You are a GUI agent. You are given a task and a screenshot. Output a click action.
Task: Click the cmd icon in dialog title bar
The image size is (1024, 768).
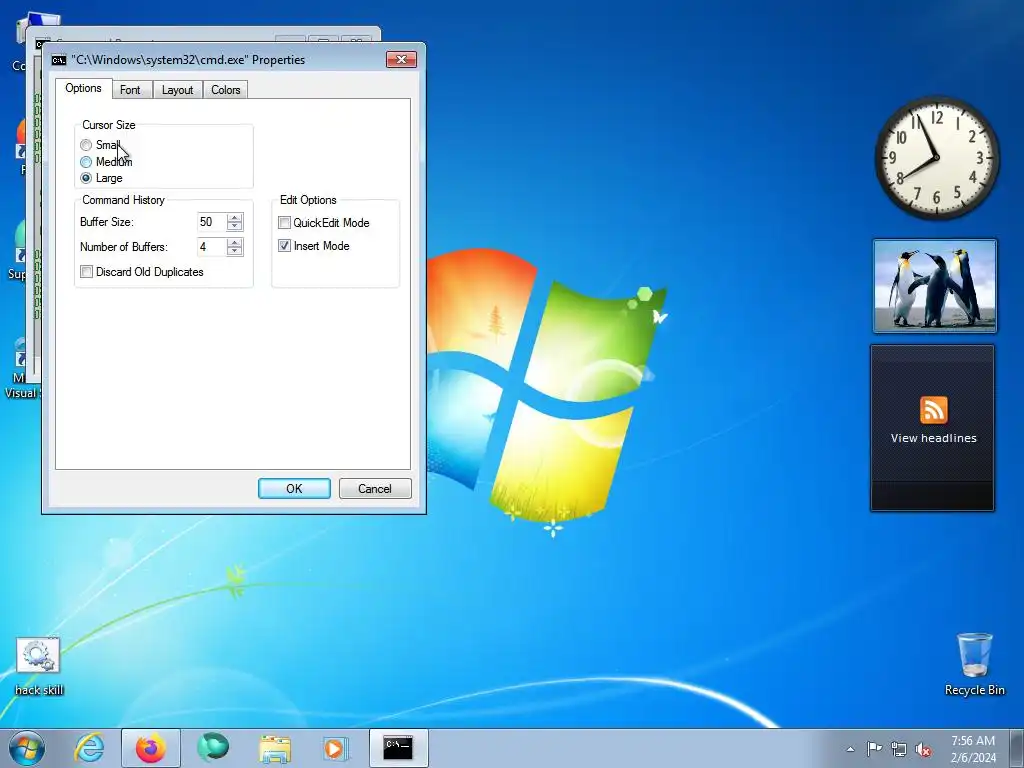[59, 60]
